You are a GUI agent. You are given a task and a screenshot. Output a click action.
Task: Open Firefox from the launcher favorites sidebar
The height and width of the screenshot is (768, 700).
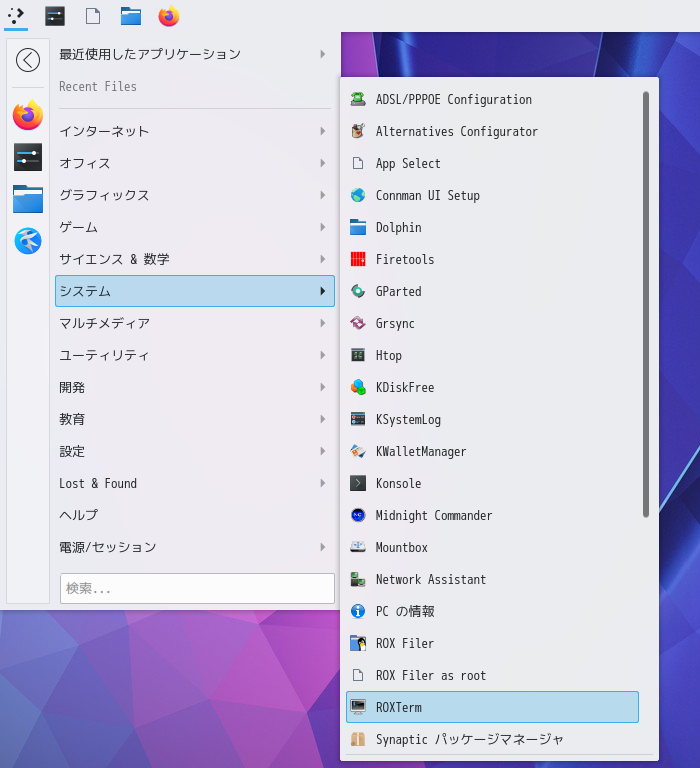coord(28,115)
